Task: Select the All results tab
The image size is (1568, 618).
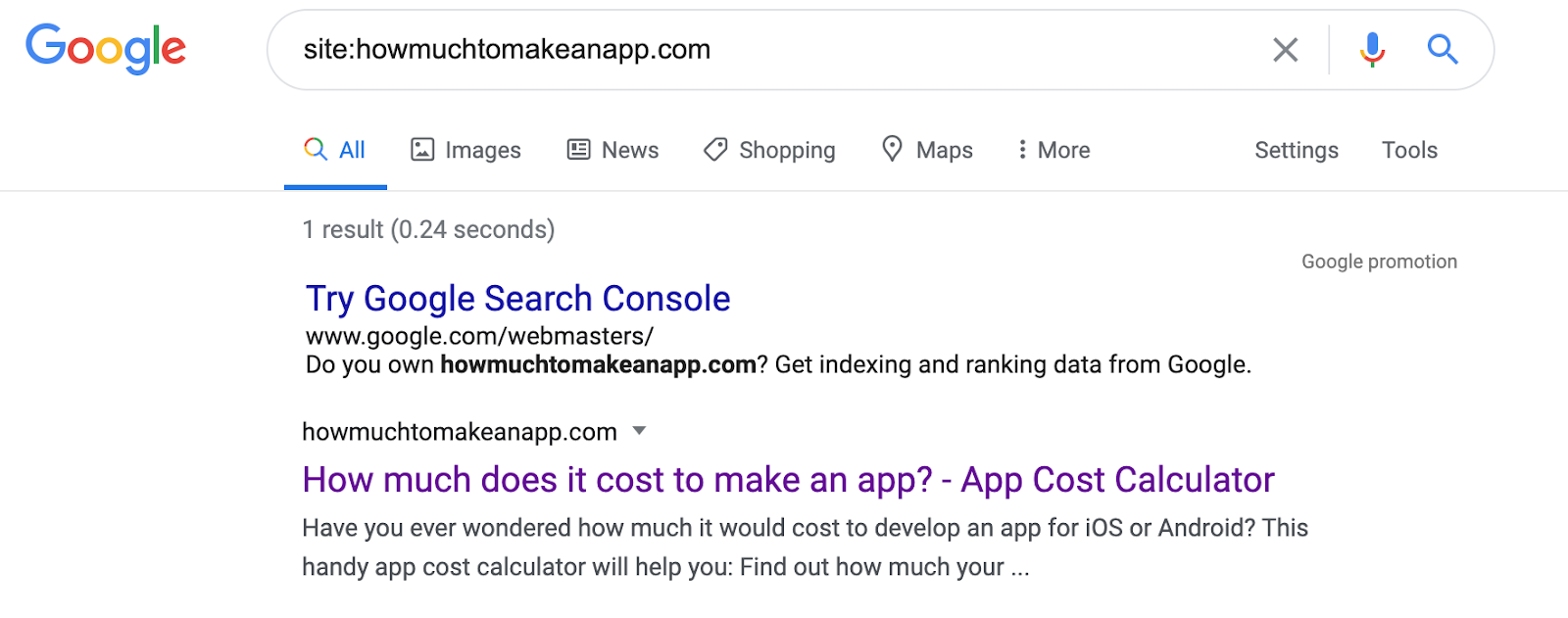Action: [x=335, y=150]
